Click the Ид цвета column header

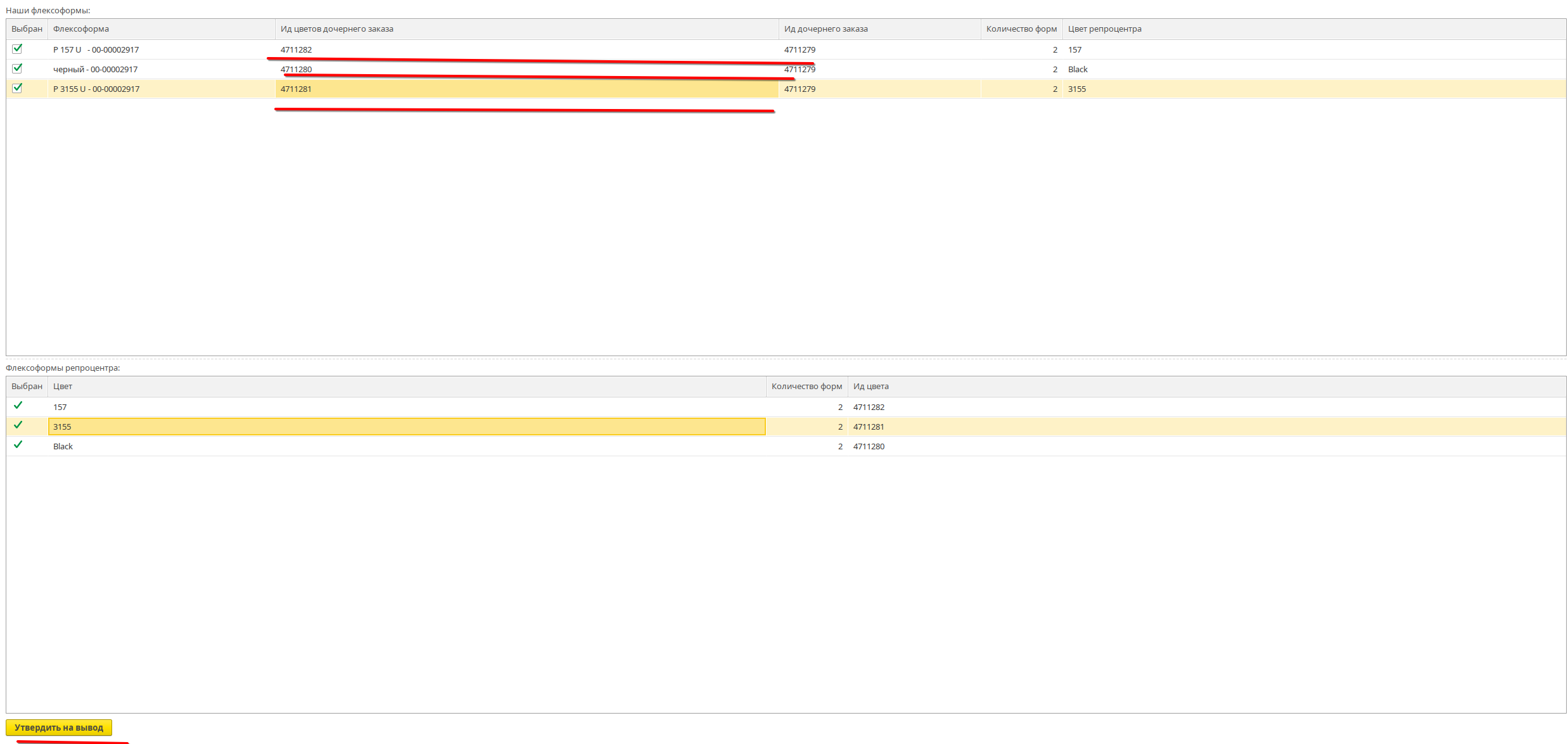(x=870, y=387)
